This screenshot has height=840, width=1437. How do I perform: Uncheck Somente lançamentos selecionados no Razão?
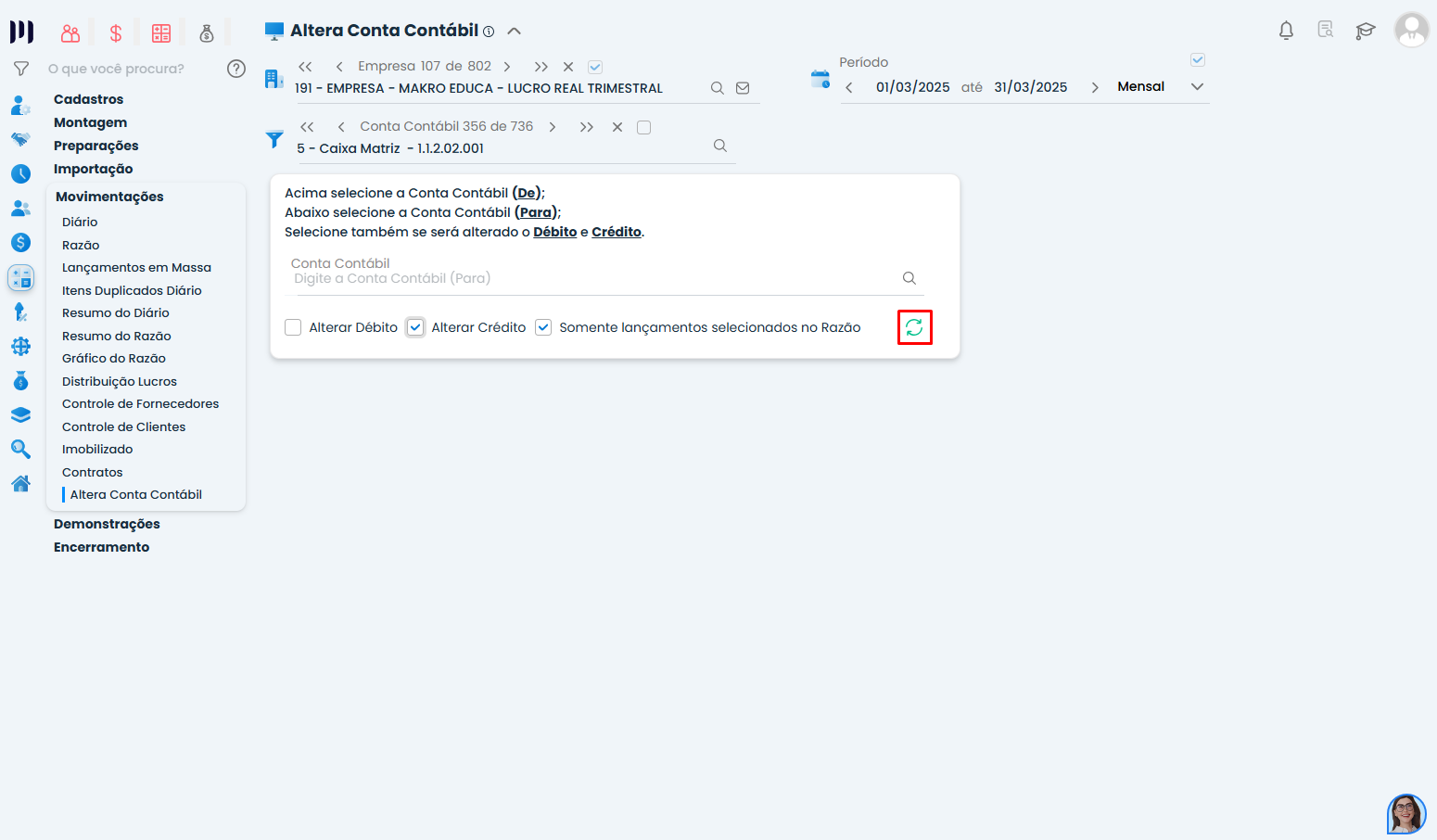[x=543, y=327]
